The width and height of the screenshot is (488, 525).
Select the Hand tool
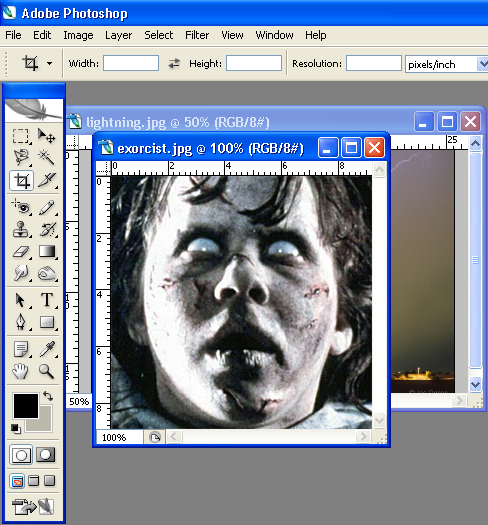pyautogui.click(x=21, y=371)
